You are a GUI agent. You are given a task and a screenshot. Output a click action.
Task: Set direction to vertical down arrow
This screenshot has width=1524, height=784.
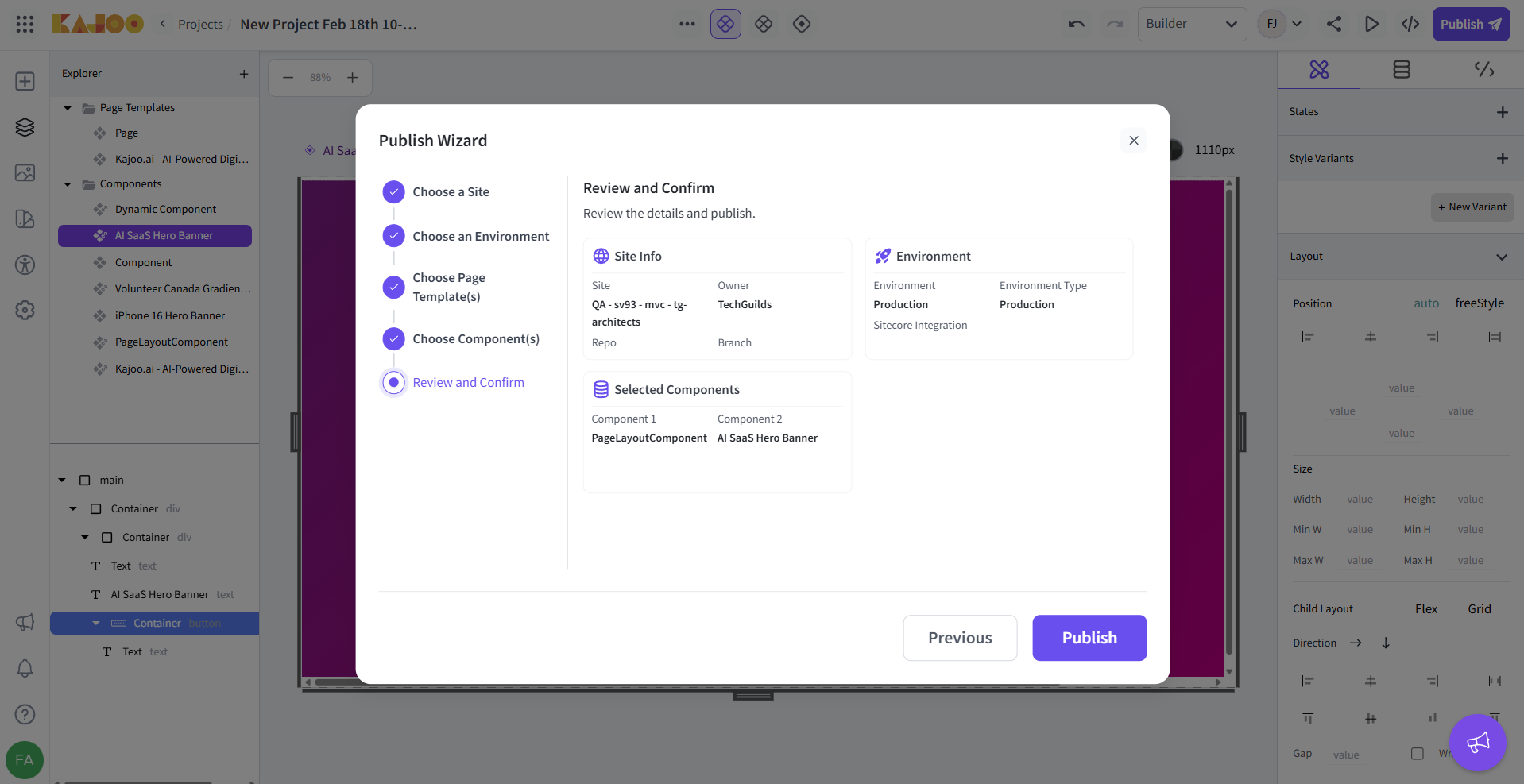click(1386, 643)
